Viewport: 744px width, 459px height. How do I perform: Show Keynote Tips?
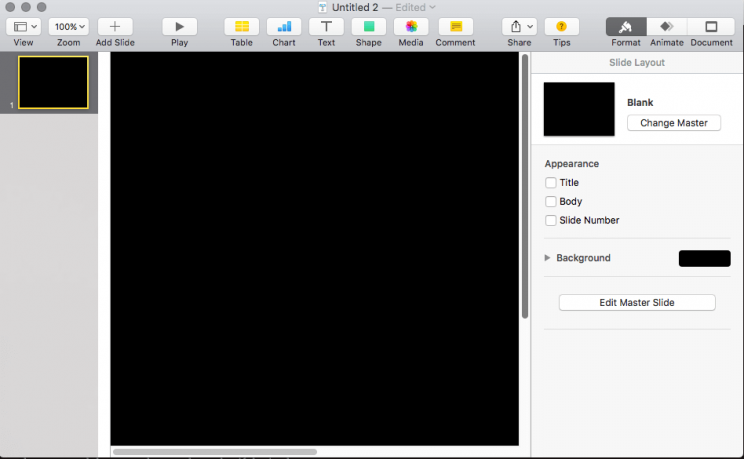point(561,27)
